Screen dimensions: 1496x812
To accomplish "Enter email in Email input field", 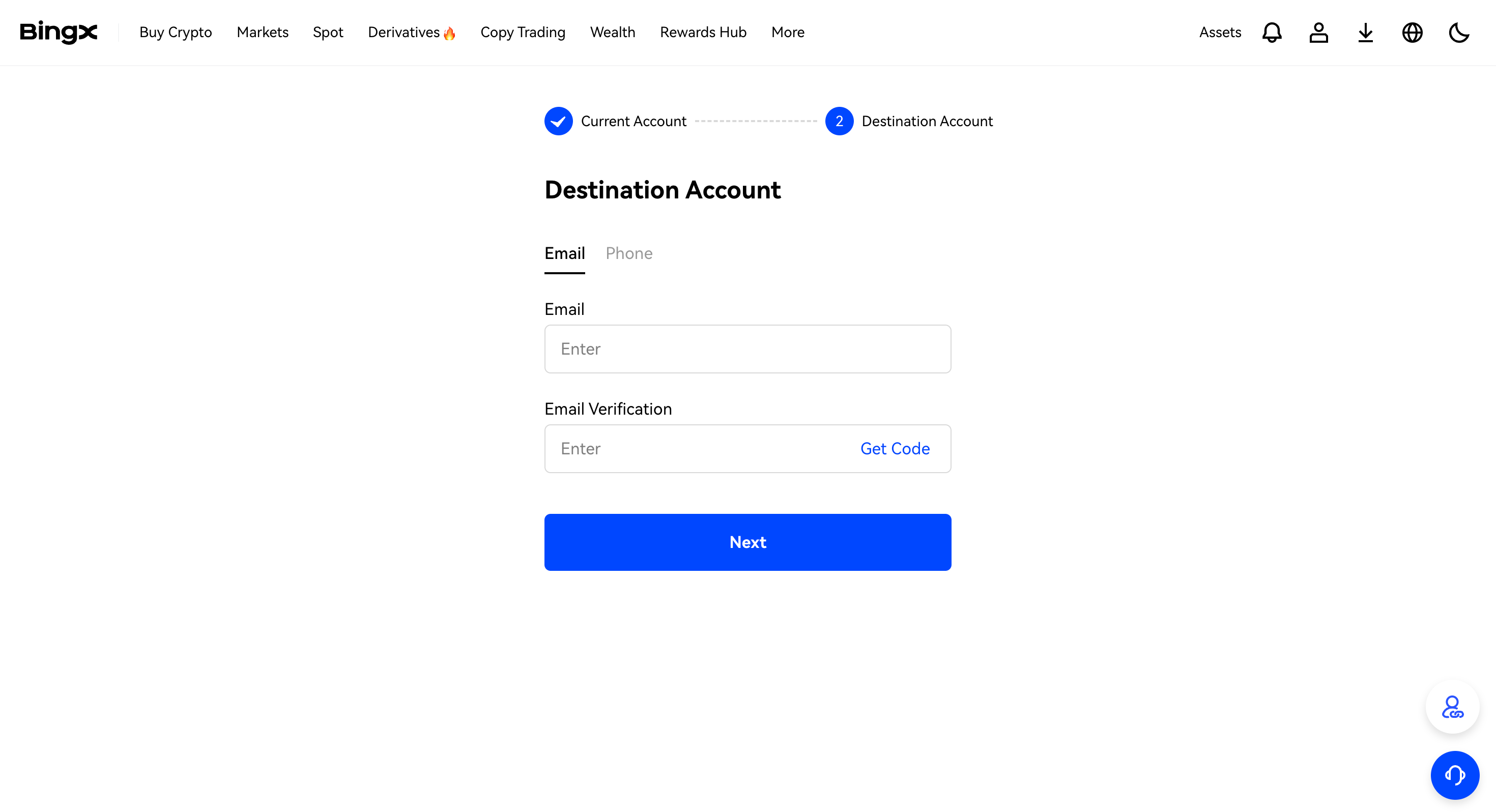I will pyautogui.click(x=748, y=348).
